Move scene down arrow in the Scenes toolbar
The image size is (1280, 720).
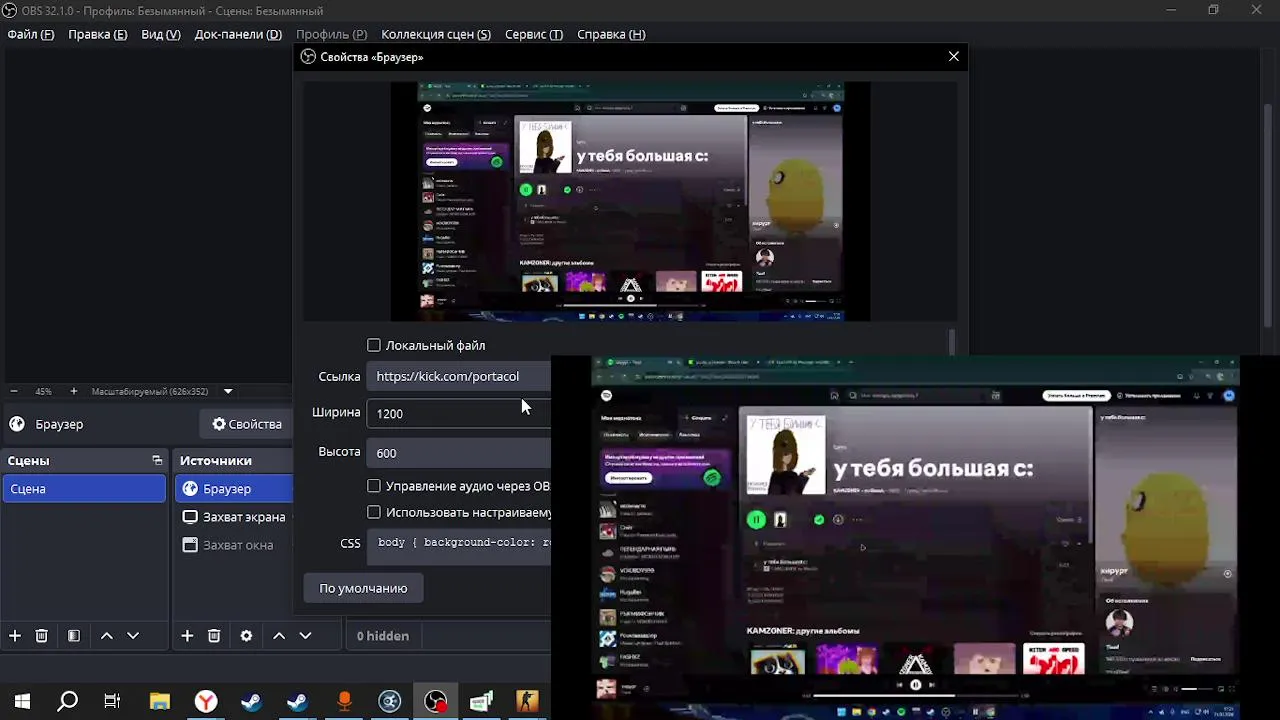point(132,636)
